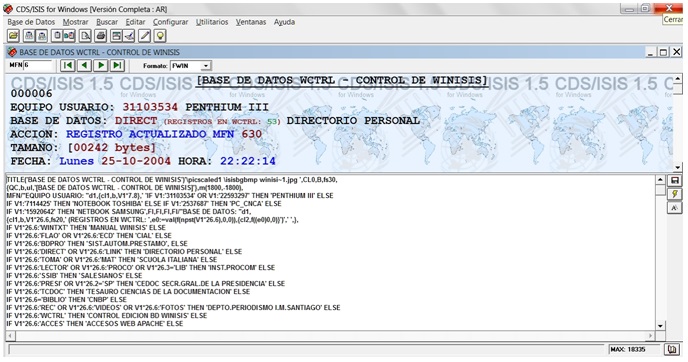Click format line containing 'NOTEBOOK TOSHIBA'
The image size is (688, 362).
click(x=144, y=204)
